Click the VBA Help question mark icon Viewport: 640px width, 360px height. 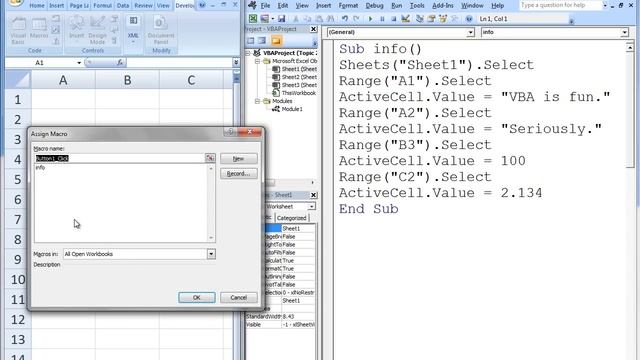coord(469,19)
